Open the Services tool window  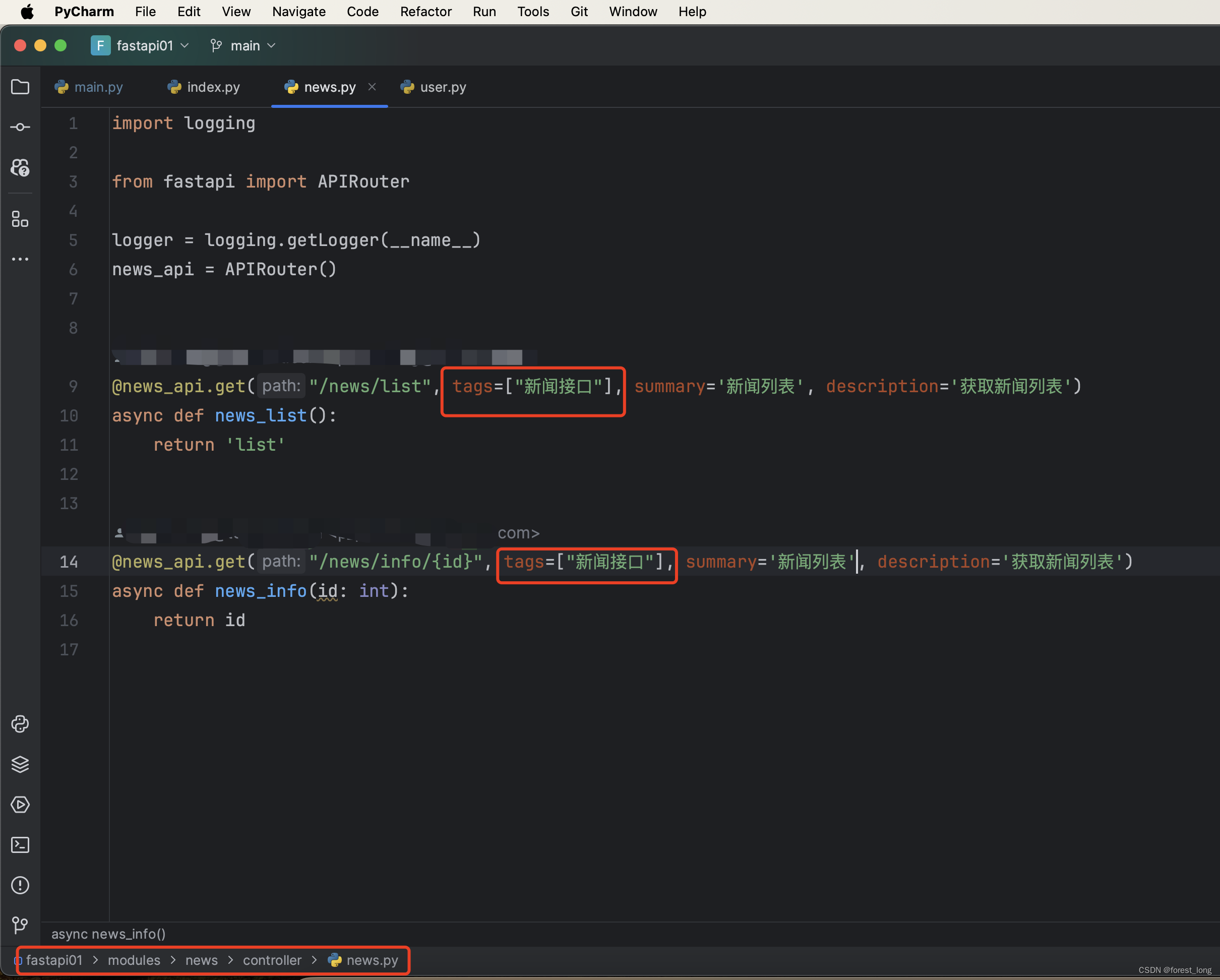coord(20,805)
